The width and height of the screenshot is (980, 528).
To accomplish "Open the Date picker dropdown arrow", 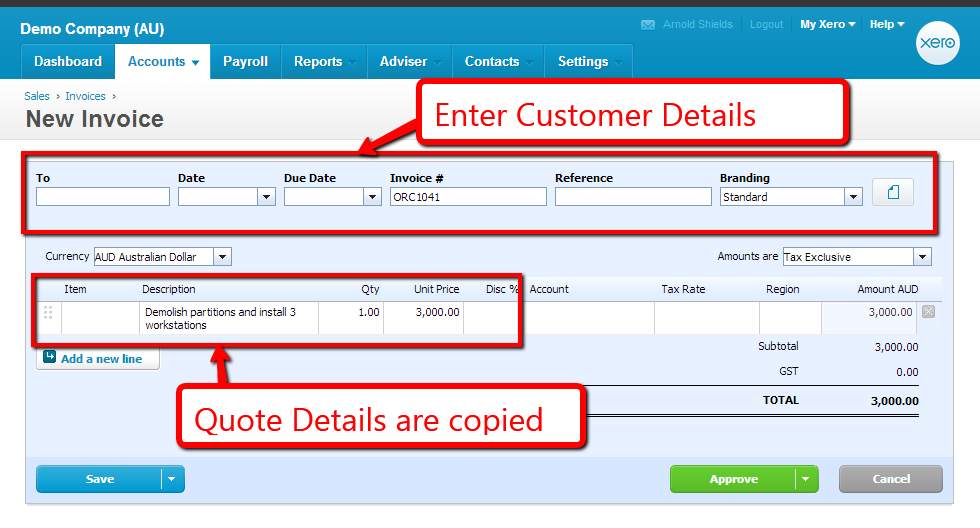I will (266, 197).
